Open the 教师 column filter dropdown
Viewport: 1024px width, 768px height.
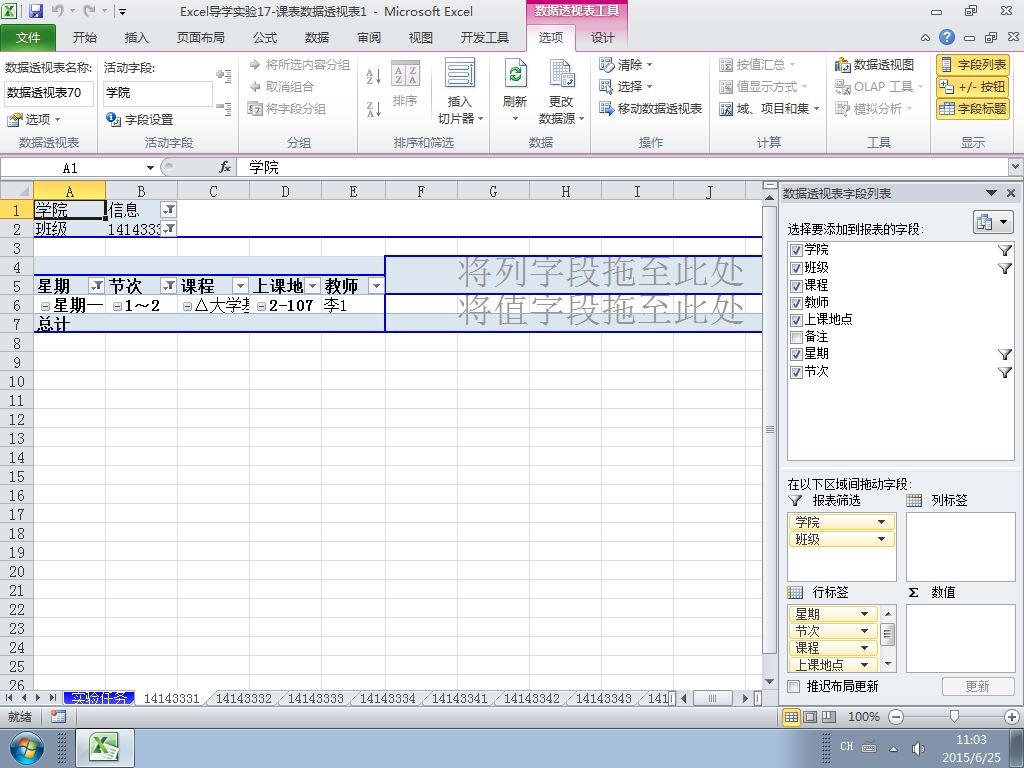pyautogui.click(x=376, y=285)
